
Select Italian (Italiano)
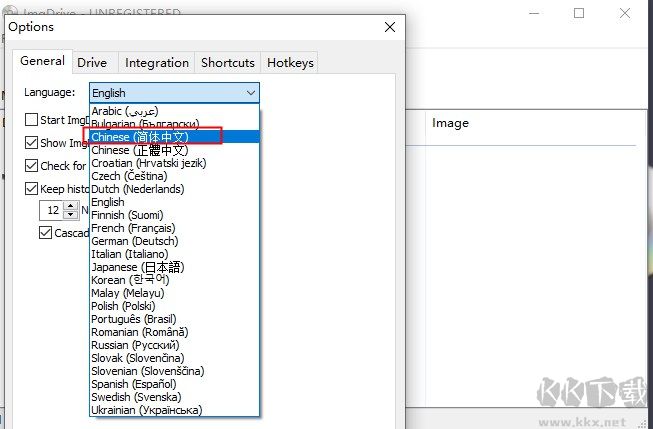[174, 254]
